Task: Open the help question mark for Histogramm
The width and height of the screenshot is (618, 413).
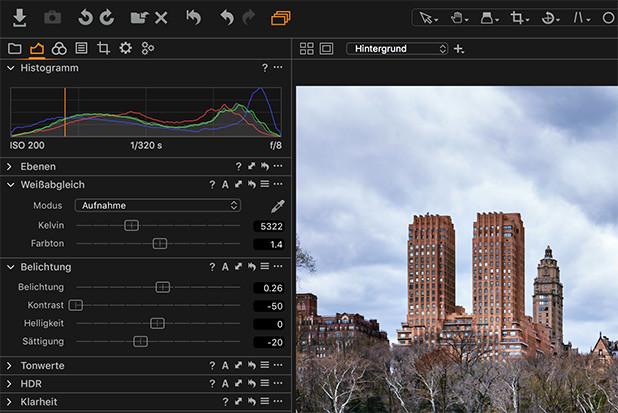Action: tap(265, 68)
